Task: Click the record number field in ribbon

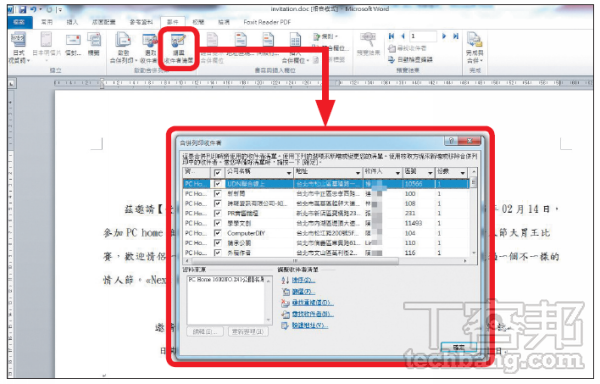Action: pos(423,36)
